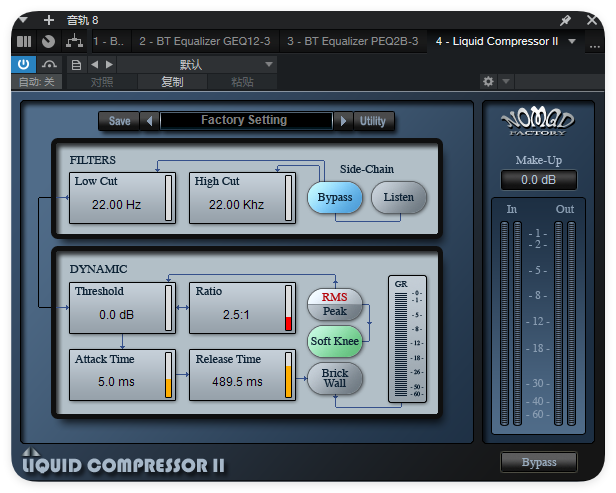Adjust the Threshold vertical slider
This screenshot has height=493, width=616.
click(169, 308)
